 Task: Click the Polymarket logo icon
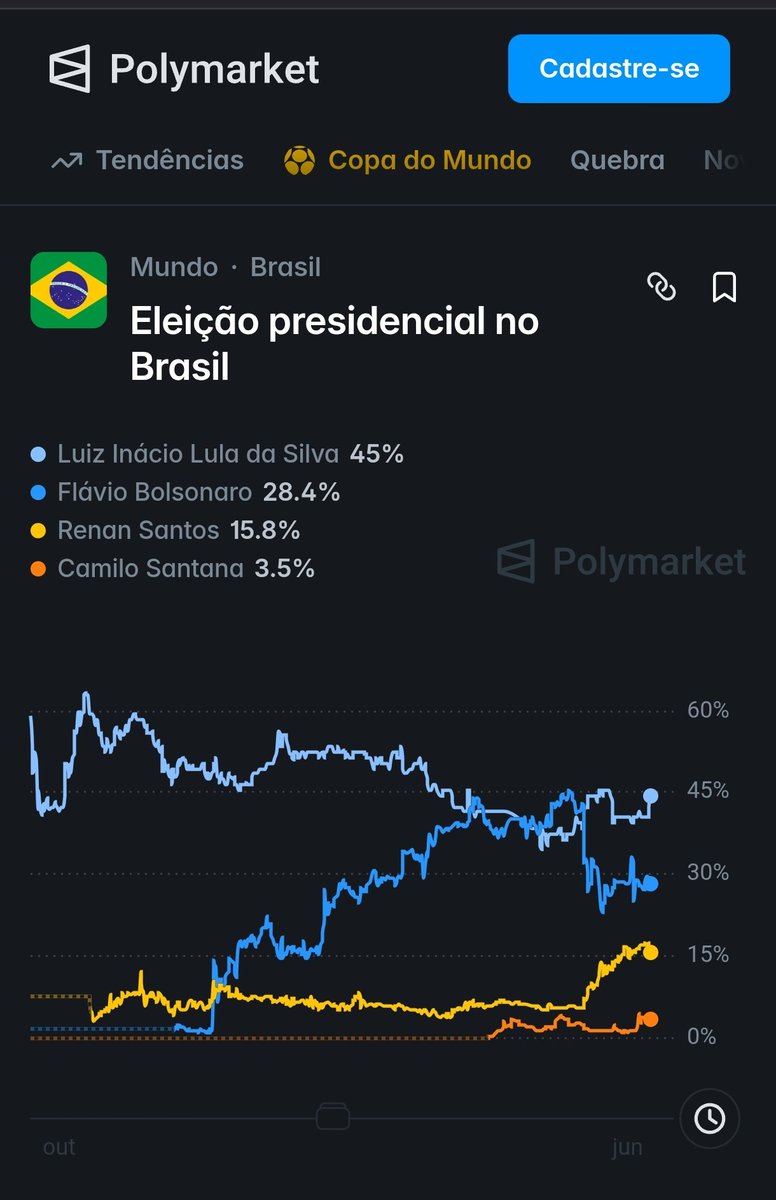[70, 70]
